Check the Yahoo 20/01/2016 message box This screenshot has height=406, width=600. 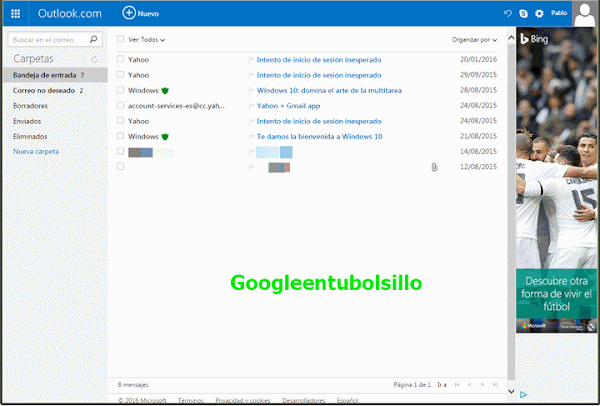pyautogui.click(x=120, y=59)
